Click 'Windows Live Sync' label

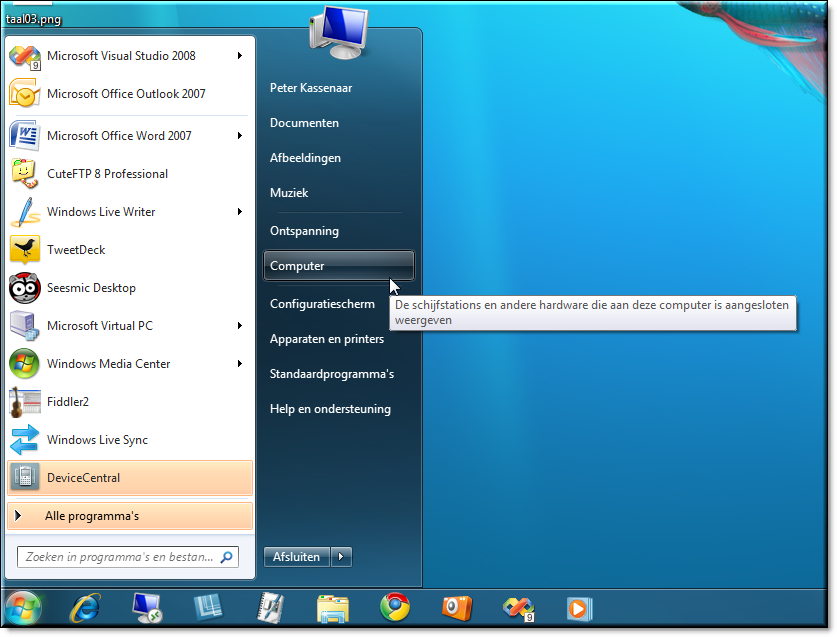(x=97, y=440)
